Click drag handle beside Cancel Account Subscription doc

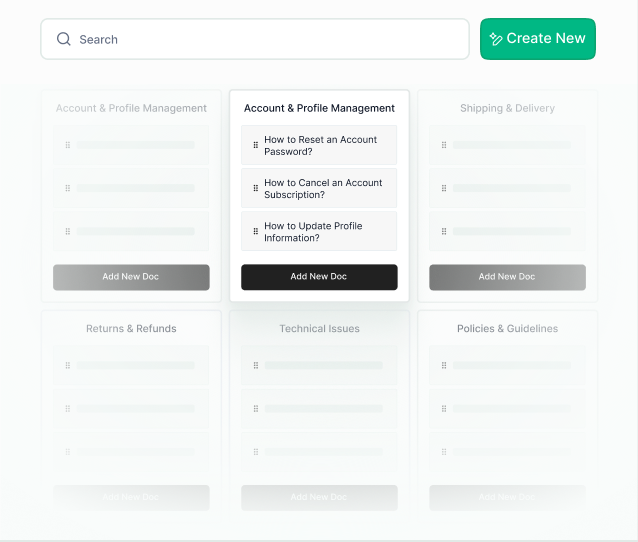pos(256,188)
